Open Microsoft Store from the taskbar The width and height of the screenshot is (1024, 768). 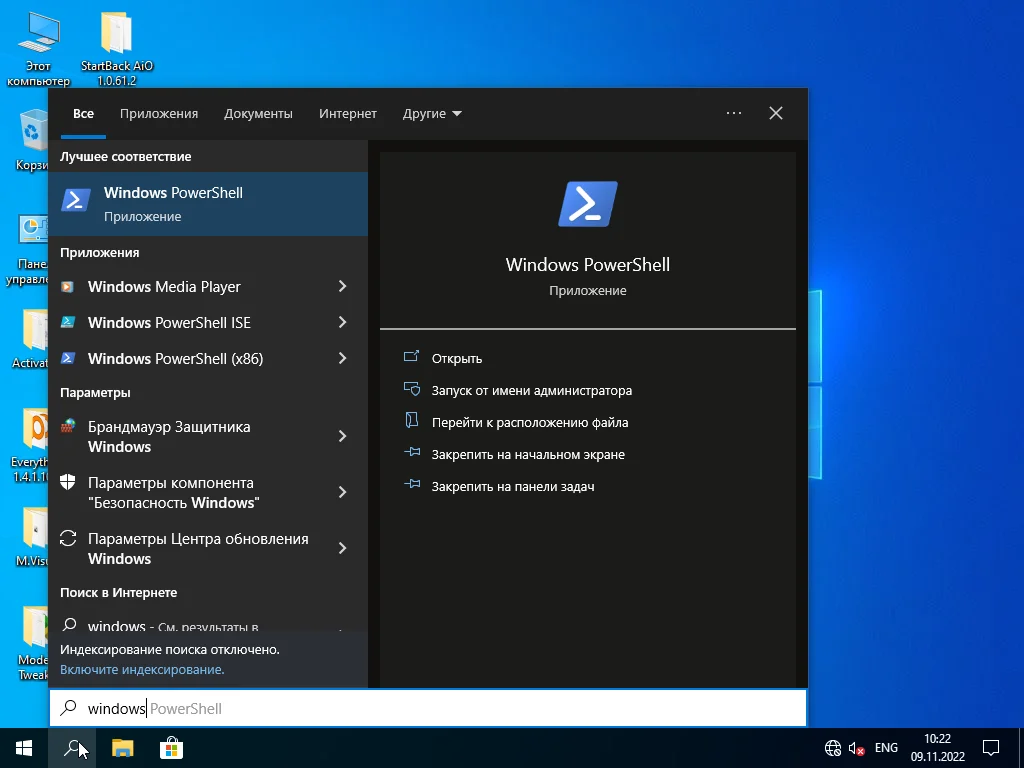[171, 748]
